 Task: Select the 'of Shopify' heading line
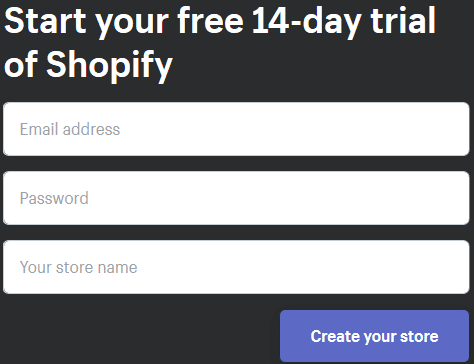coord(88,66)
